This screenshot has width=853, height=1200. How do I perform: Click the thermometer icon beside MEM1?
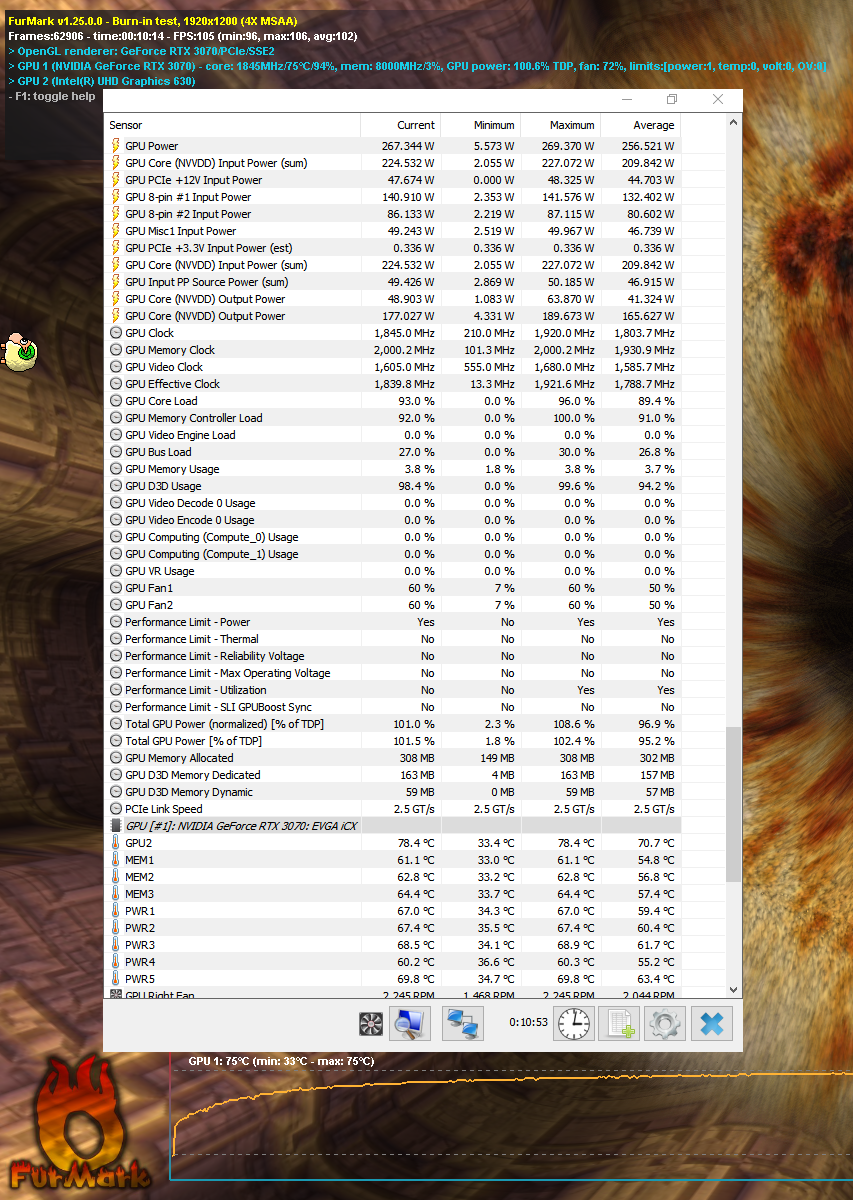tap(116, 860)
